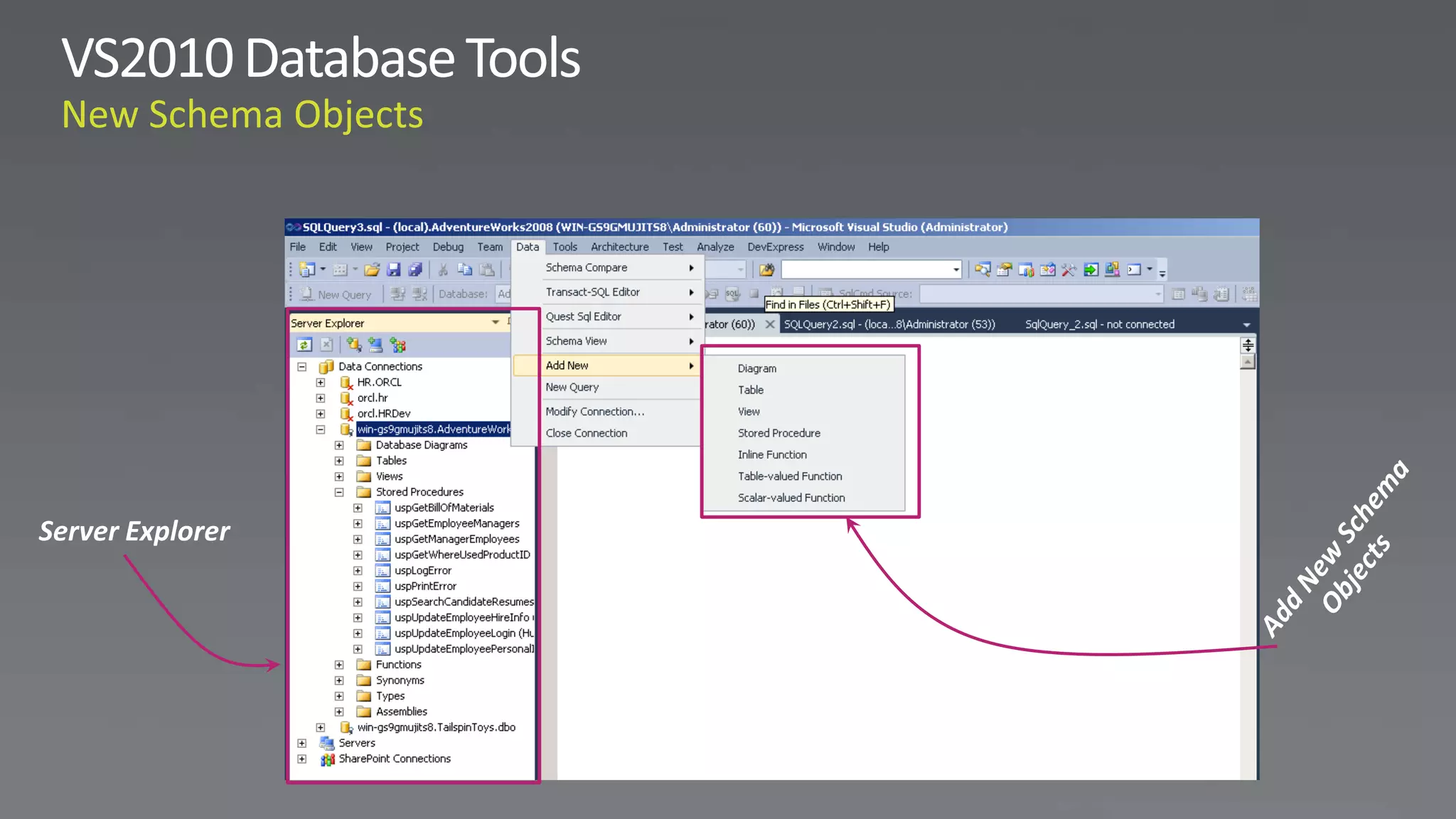
Task: Close the active SQLQuery3 document tab
Action: (770, 324)
